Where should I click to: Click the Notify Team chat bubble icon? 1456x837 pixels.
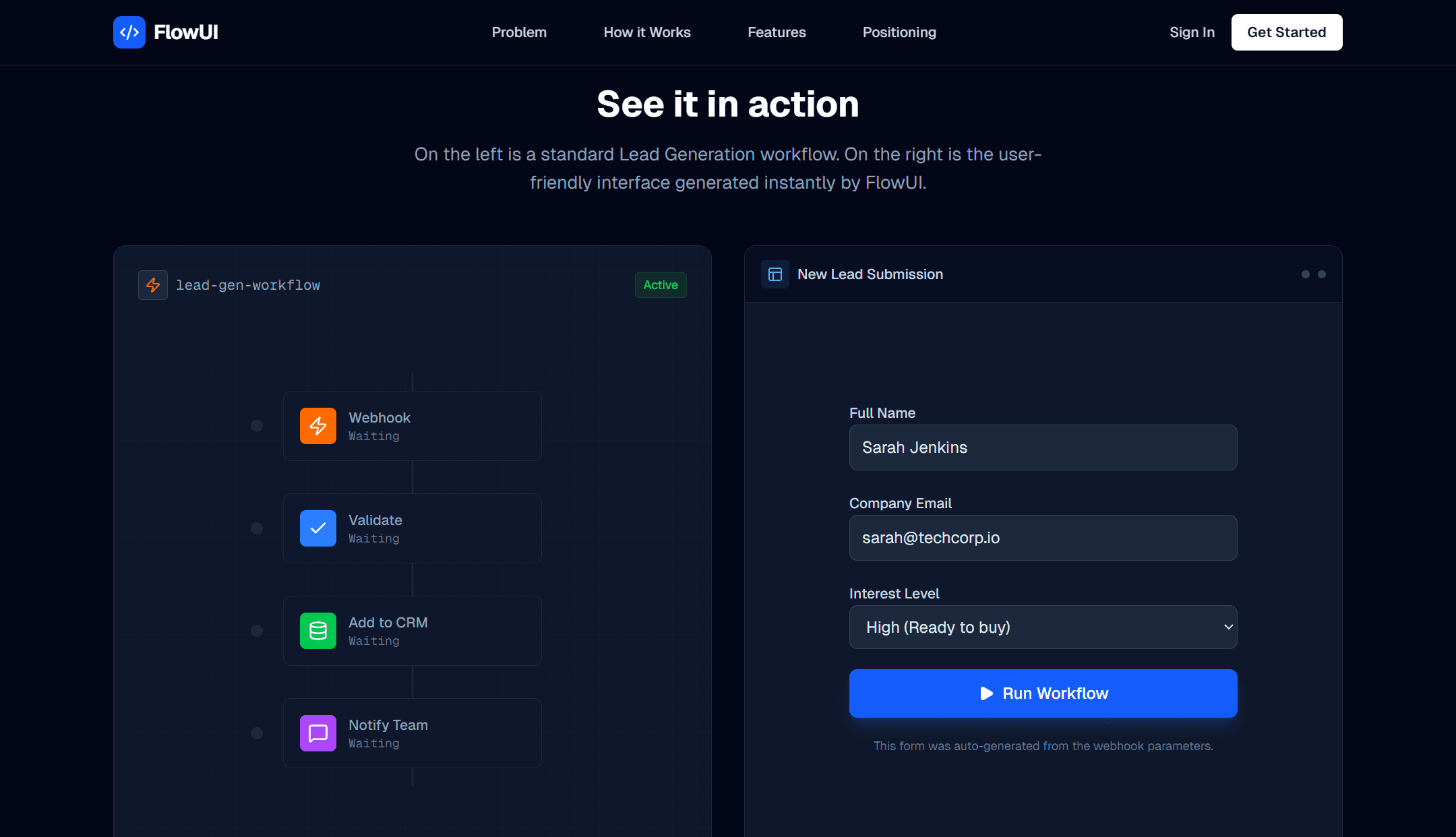[317, 733]
